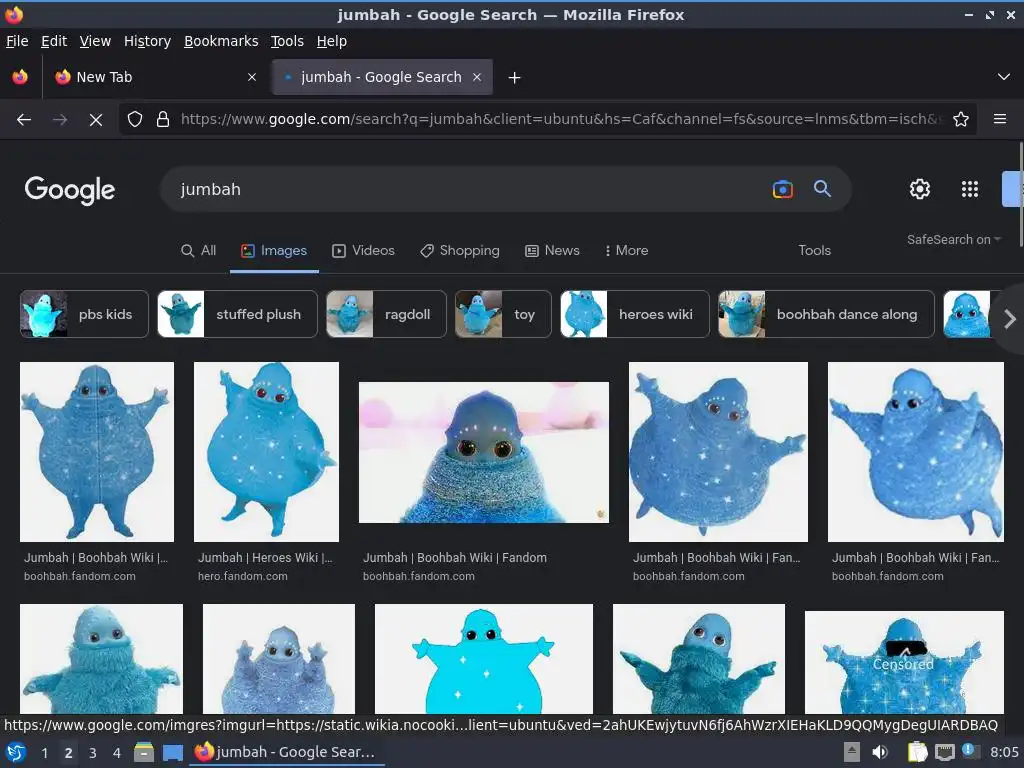List all tabs dropdown arrow
The image size is (1024, 768).
[1004, 77]
